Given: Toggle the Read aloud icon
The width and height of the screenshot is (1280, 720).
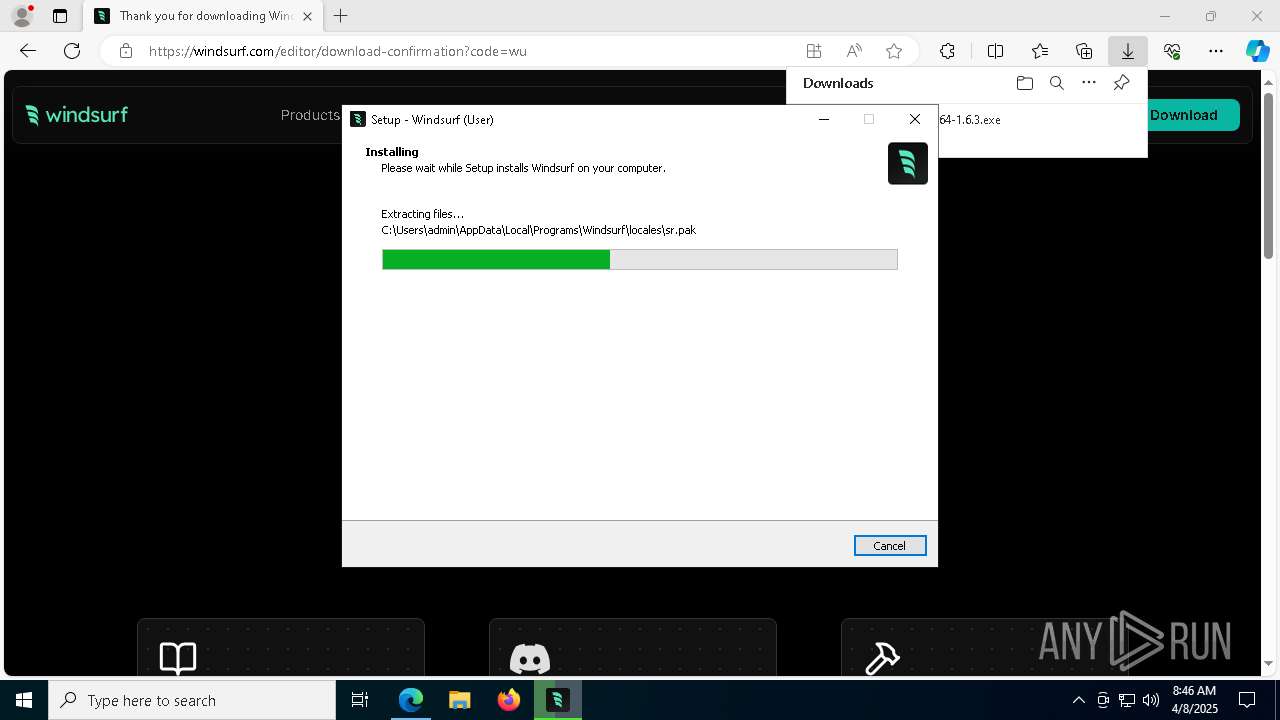Looking at the screenshot, I should (854, 51).
